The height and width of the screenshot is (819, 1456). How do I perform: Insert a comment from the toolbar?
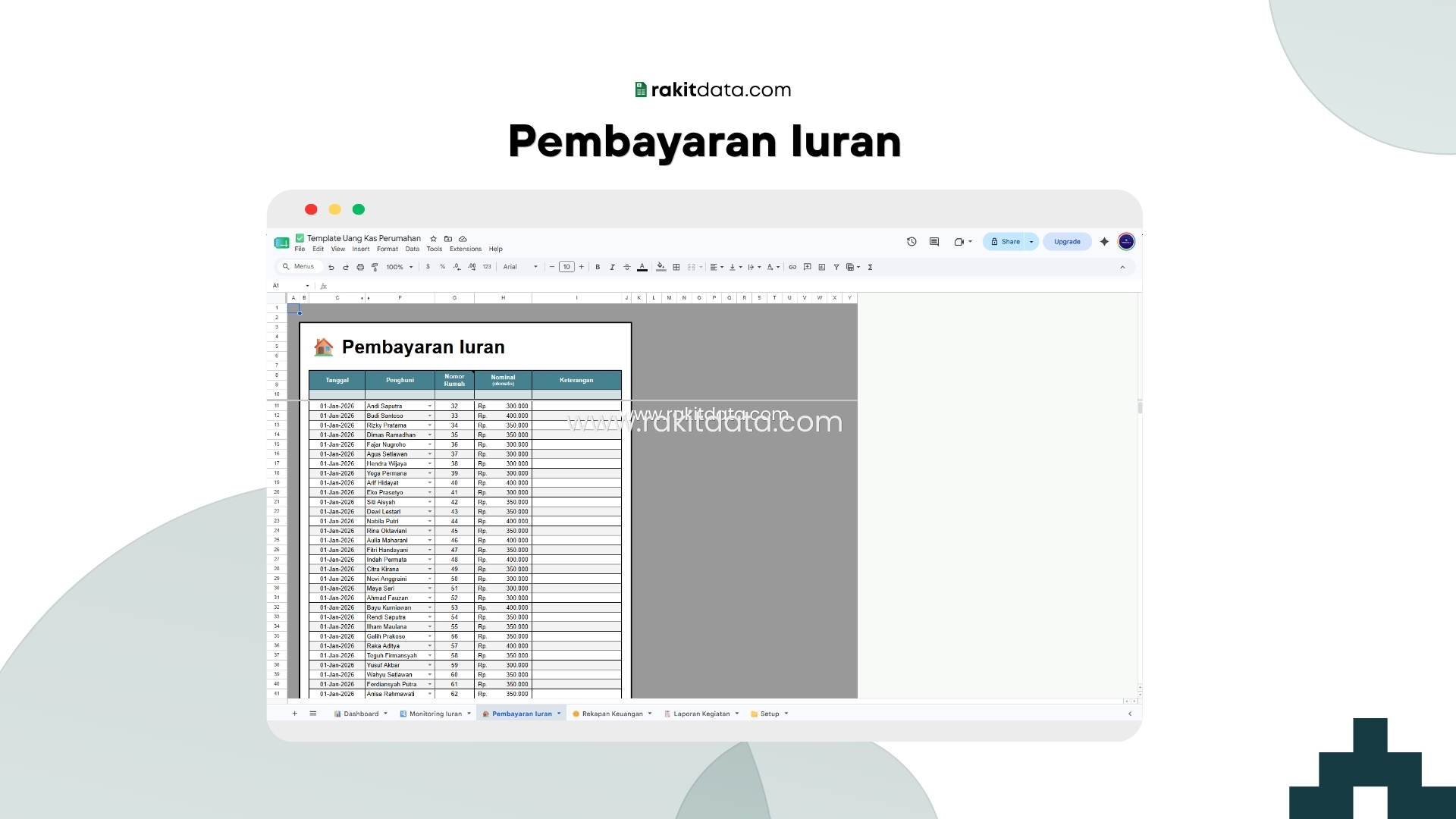[x=808, y=267]
